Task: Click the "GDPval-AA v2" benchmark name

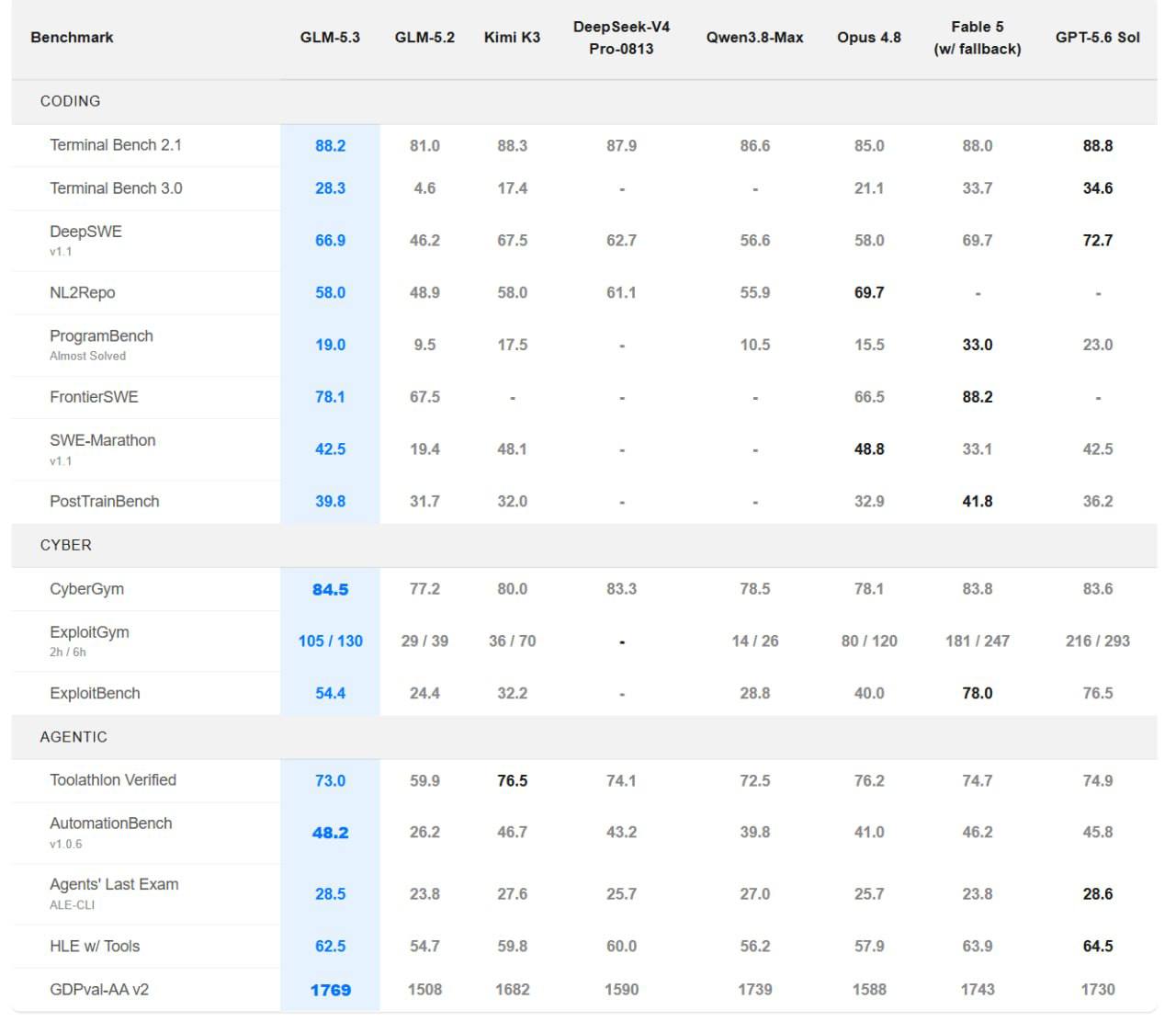Action: point(99,990)
